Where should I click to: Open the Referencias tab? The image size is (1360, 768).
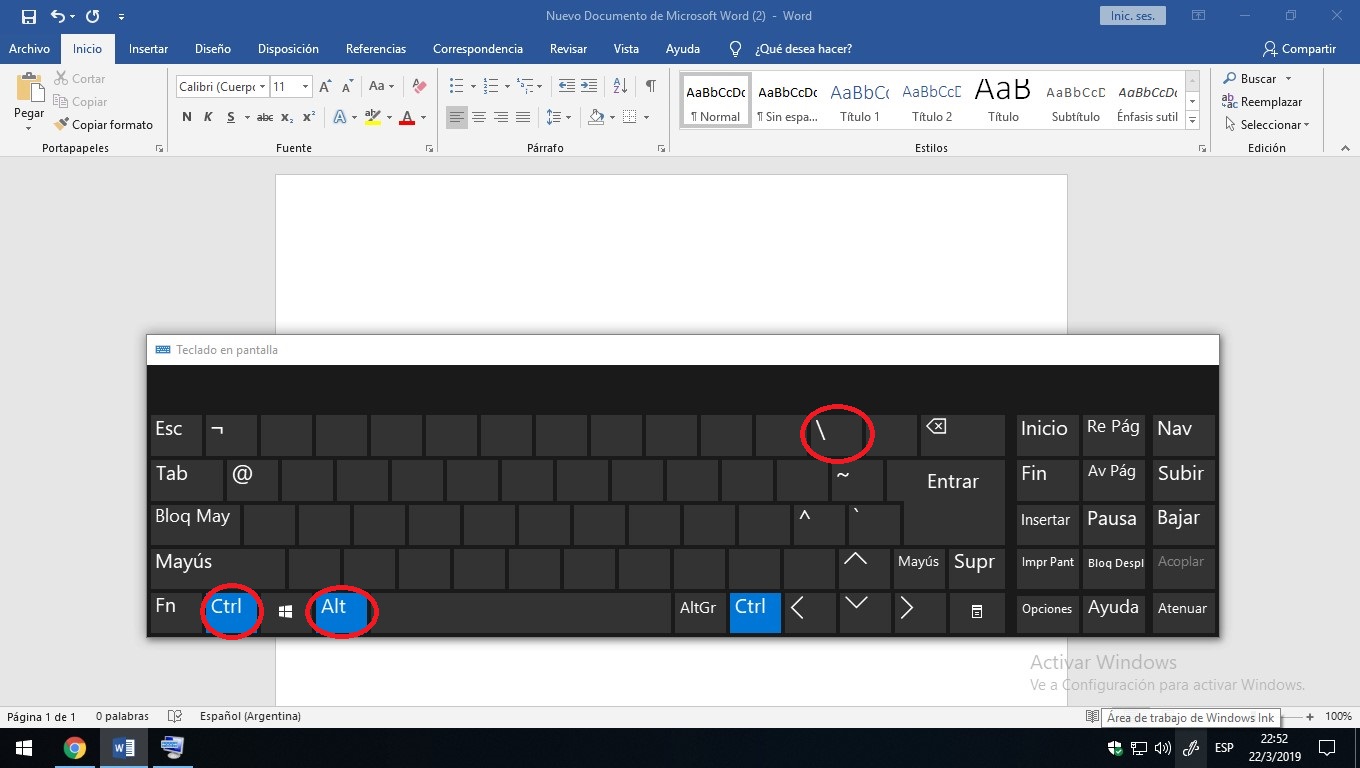376,48
